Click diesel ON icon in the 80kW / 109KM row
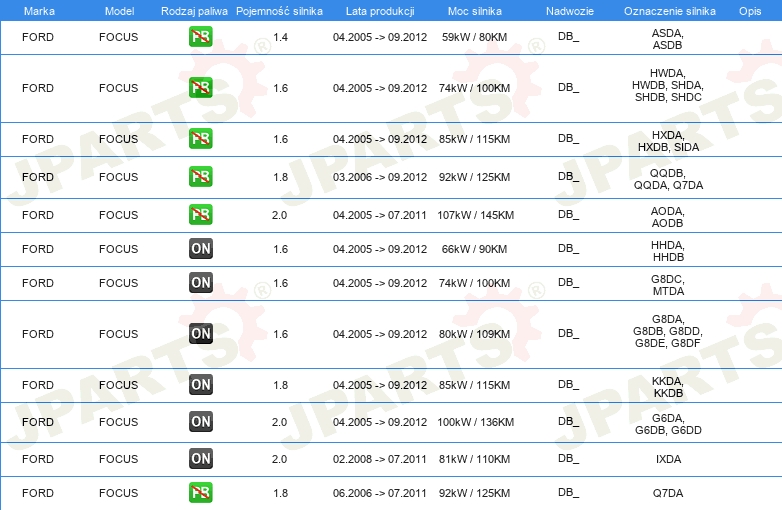782x510 pixels. tap(200, 334)
